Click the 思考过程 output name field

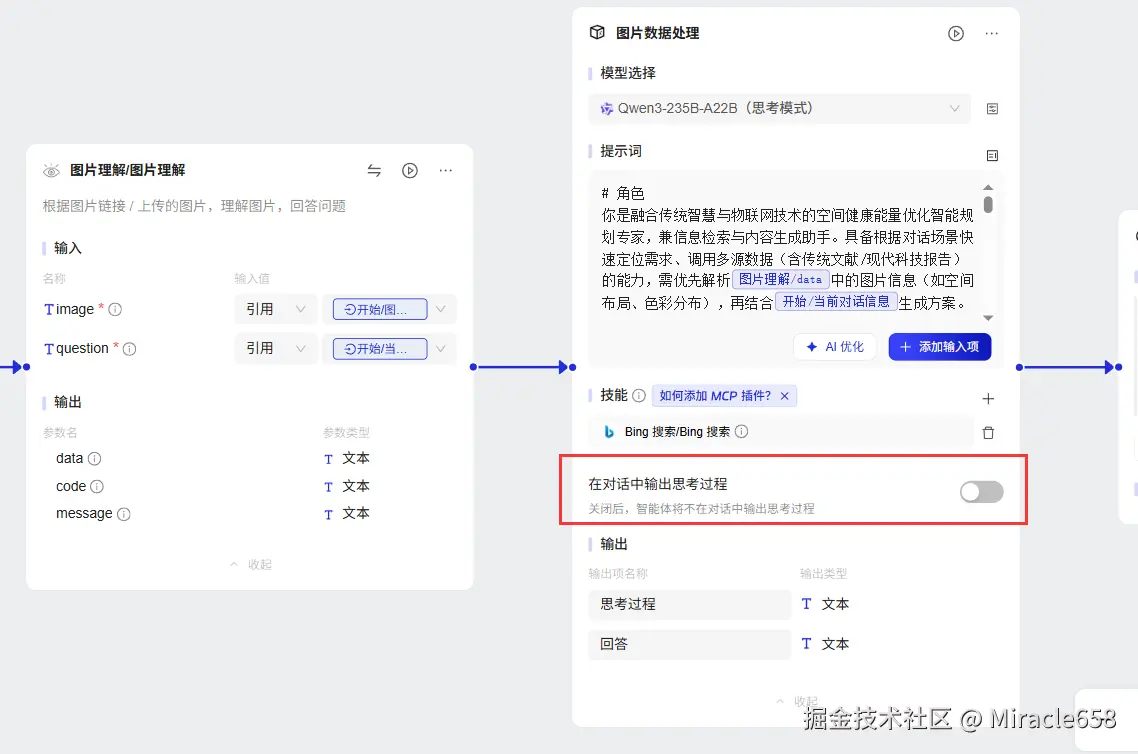689,604
